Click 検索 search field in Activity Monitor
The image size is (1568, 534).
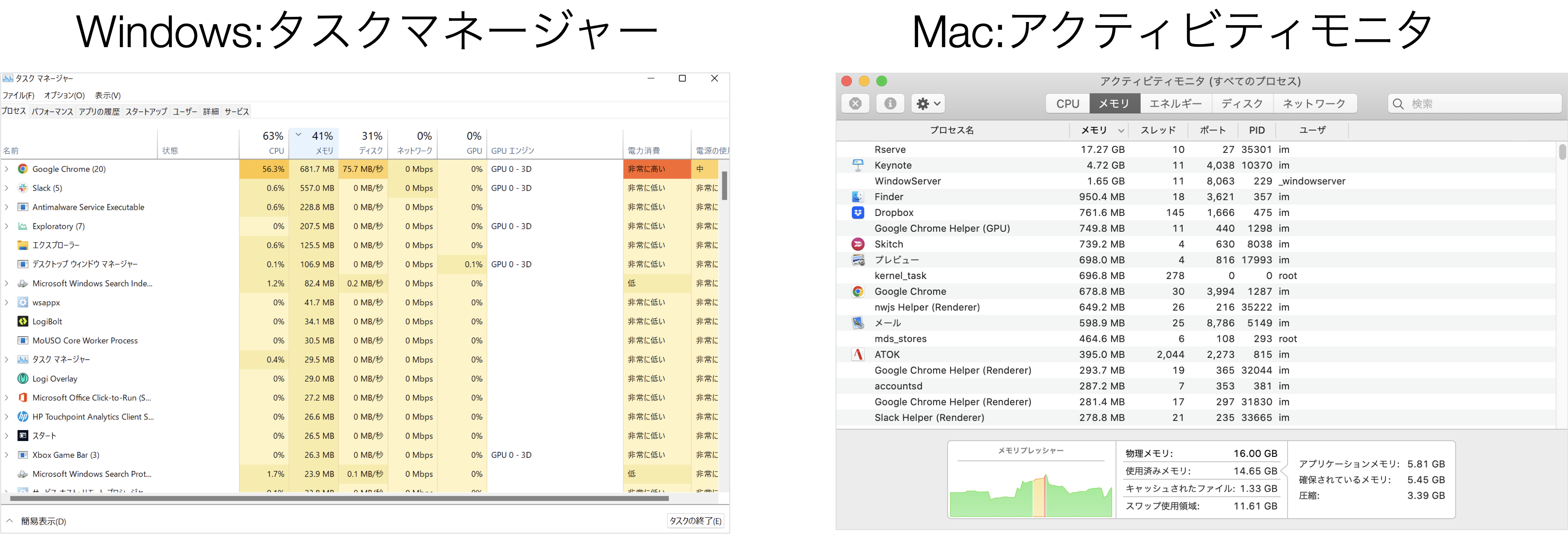pos(1475,104)
